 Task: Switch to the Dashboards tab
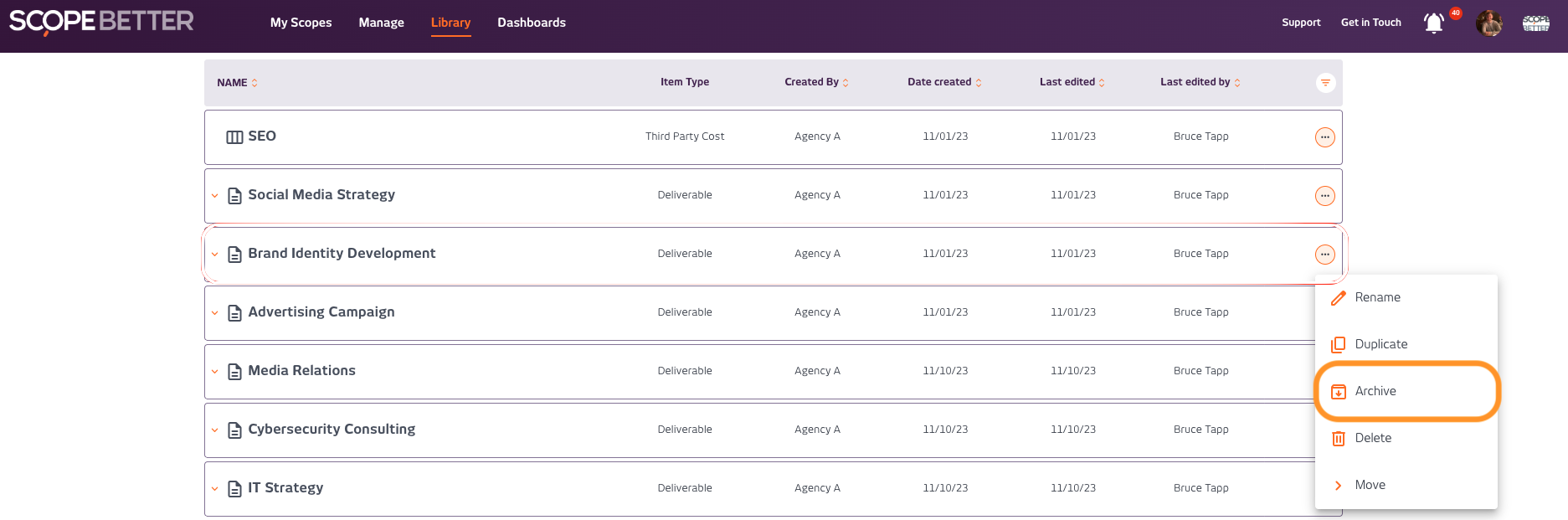pyautogui.click(x=532, y=23)
